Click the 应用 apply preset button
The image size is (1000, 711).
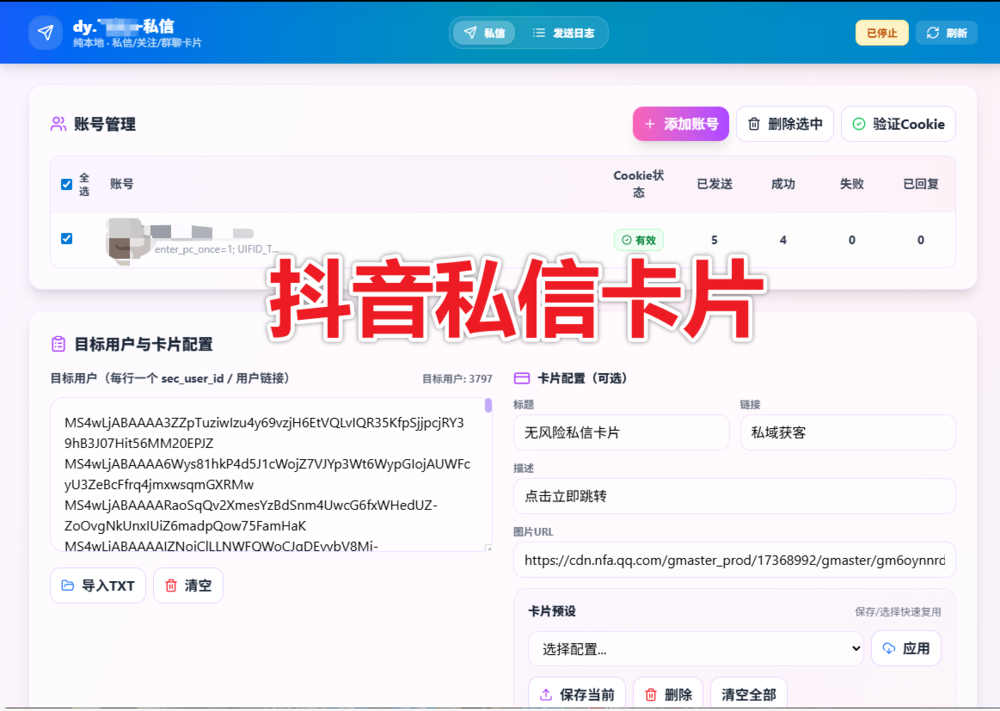(x=906, y=649)
